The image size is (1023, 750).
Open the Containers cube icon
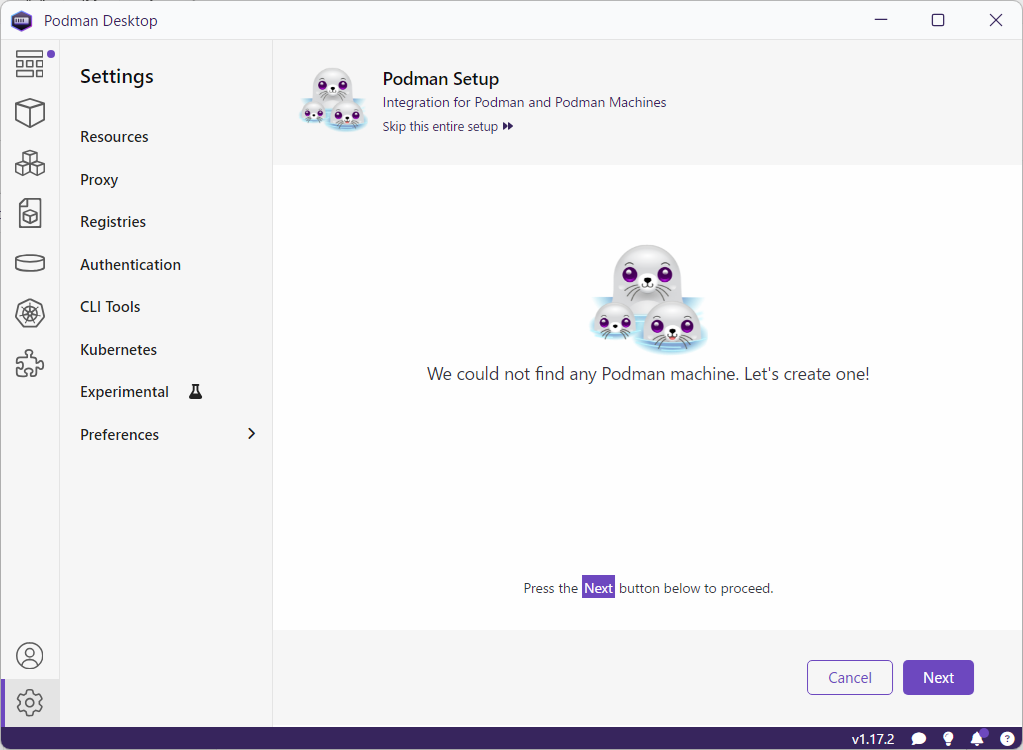point(30,113)
